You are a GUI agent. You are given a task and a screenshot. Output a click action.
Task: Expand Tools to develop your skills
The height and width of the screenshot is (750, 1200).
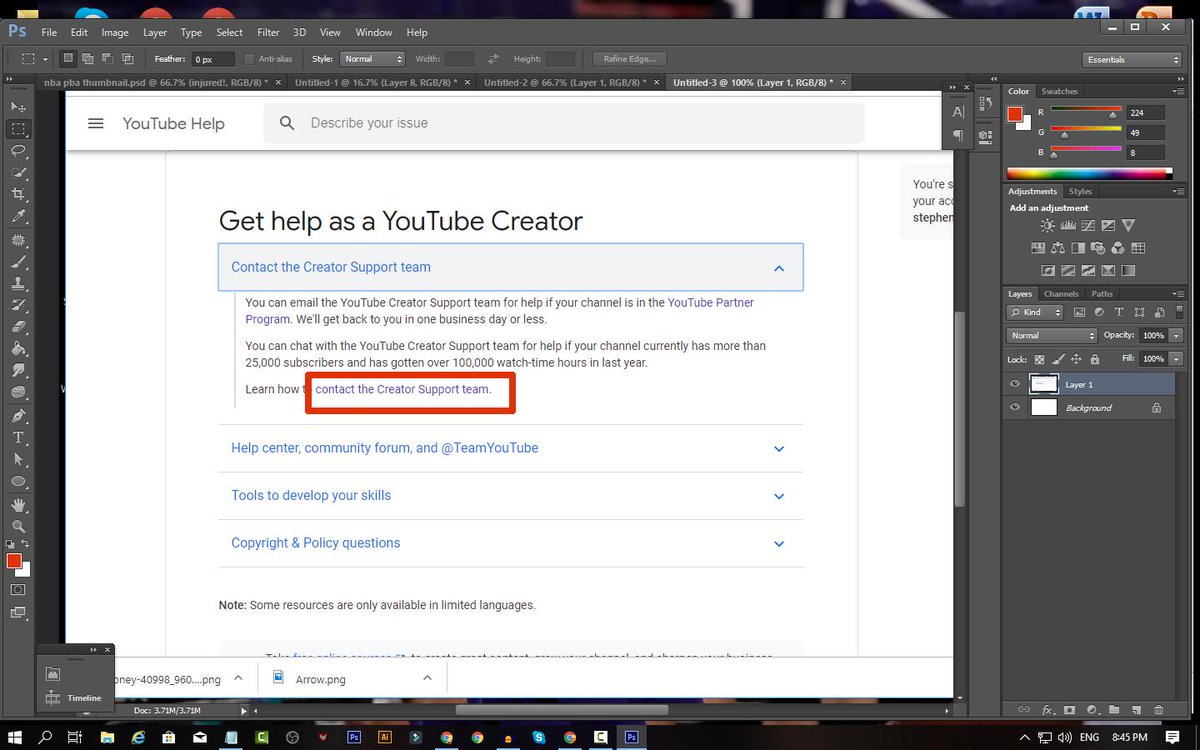point(510,496)
